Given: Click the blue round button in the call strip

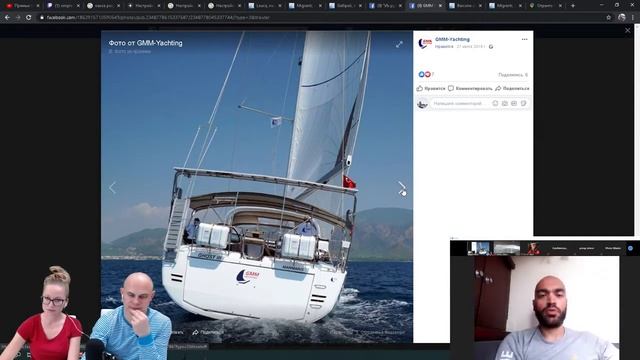Looking at the screenshot, I should (x=630, y=248).
